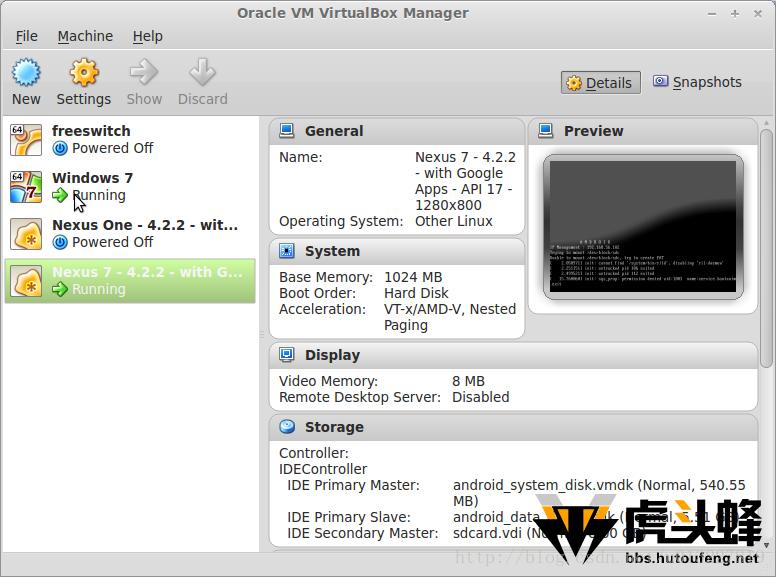Select Nexus 7 - 4.2.2 machine
The width and height of the screenshot is (776, 577).
130,281
